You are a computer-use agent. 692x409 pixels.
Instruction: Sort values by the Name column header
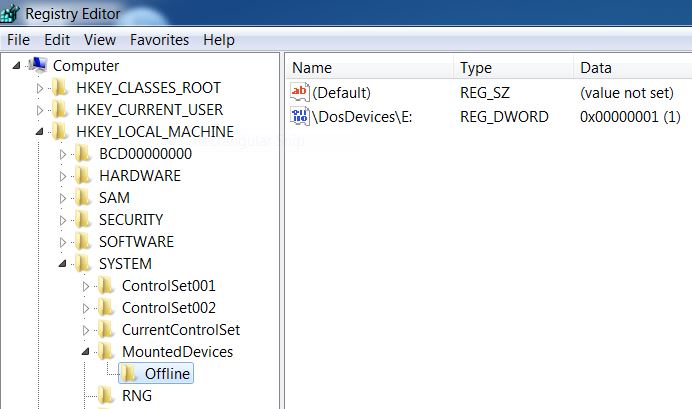coord(370,68)
